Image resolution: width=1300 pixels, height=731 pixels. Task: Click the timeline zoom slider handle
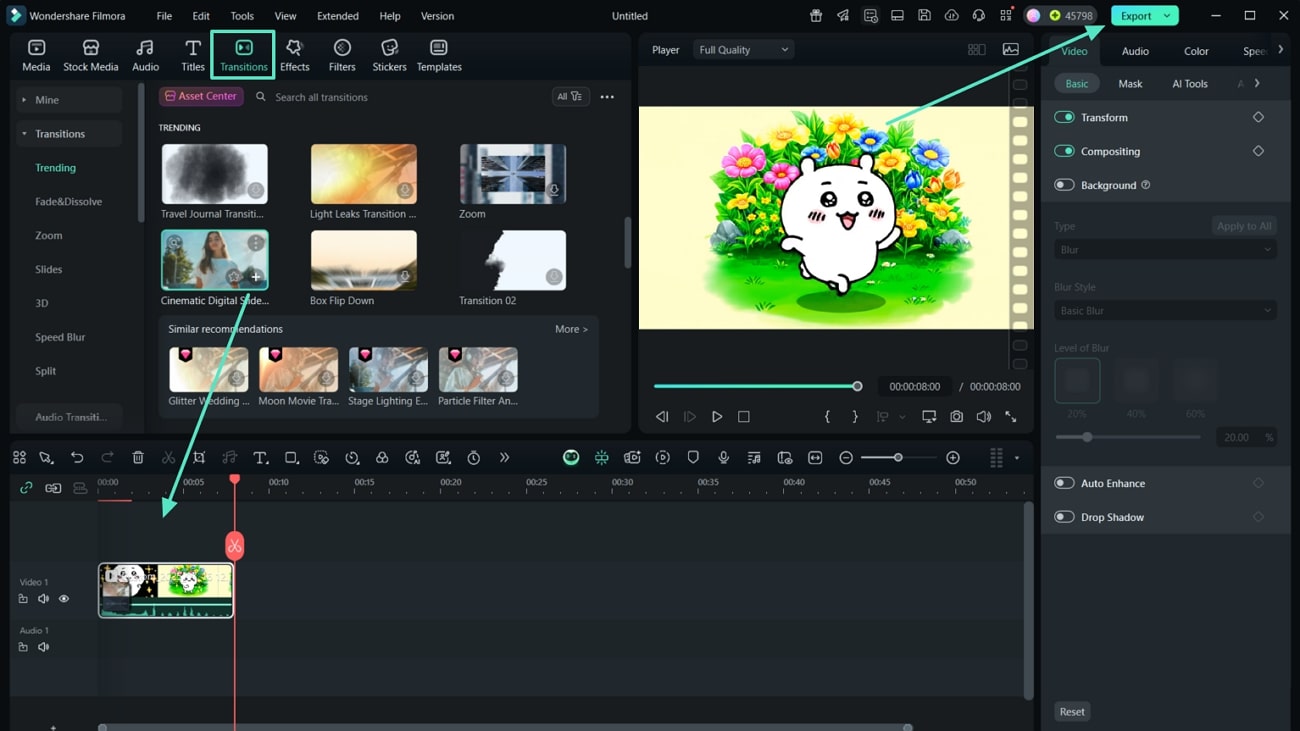898,457
